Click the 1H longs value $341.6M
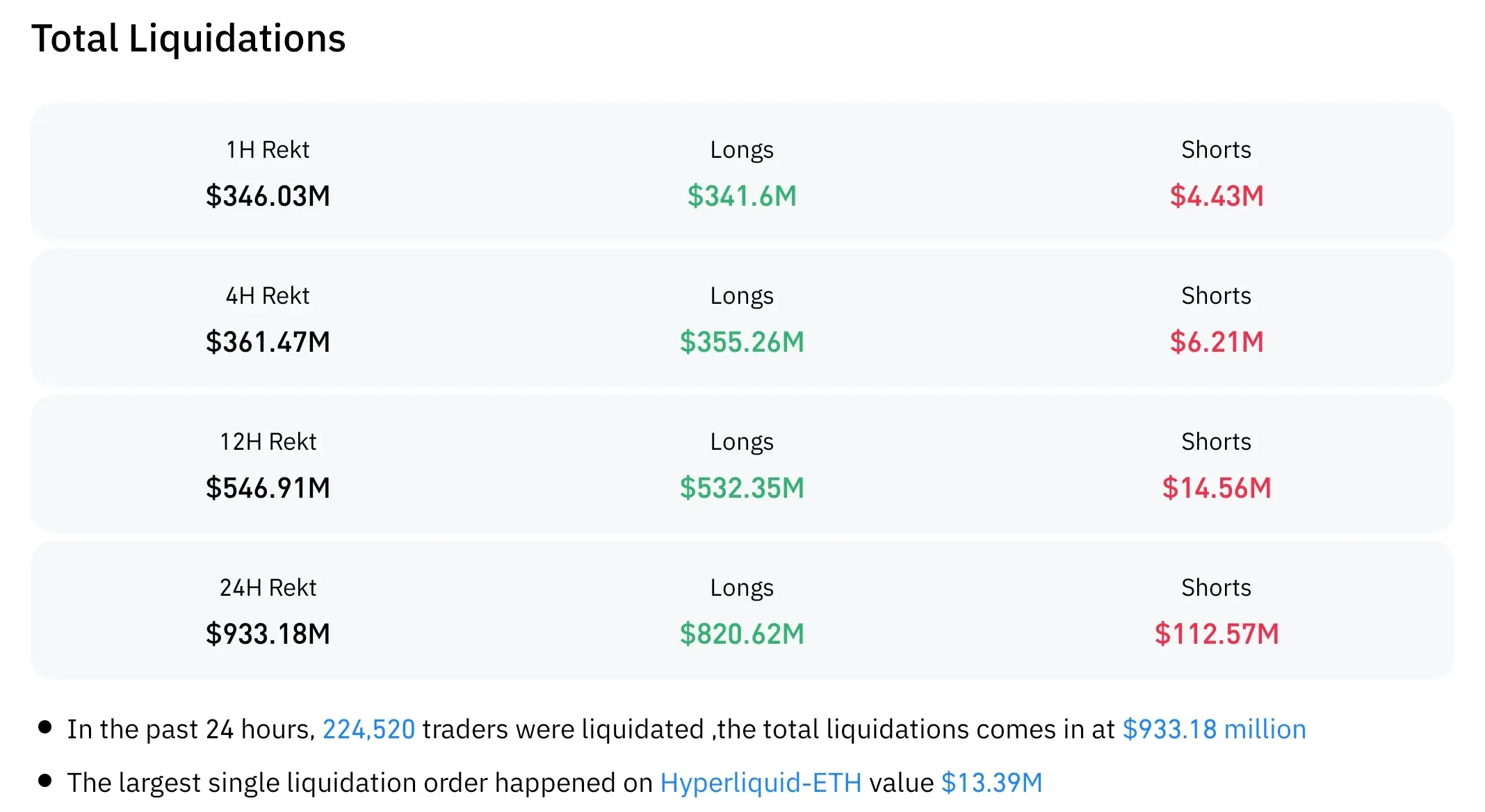Image resolution: width=1485 pixels, height=812 pixels. (742, 196)
